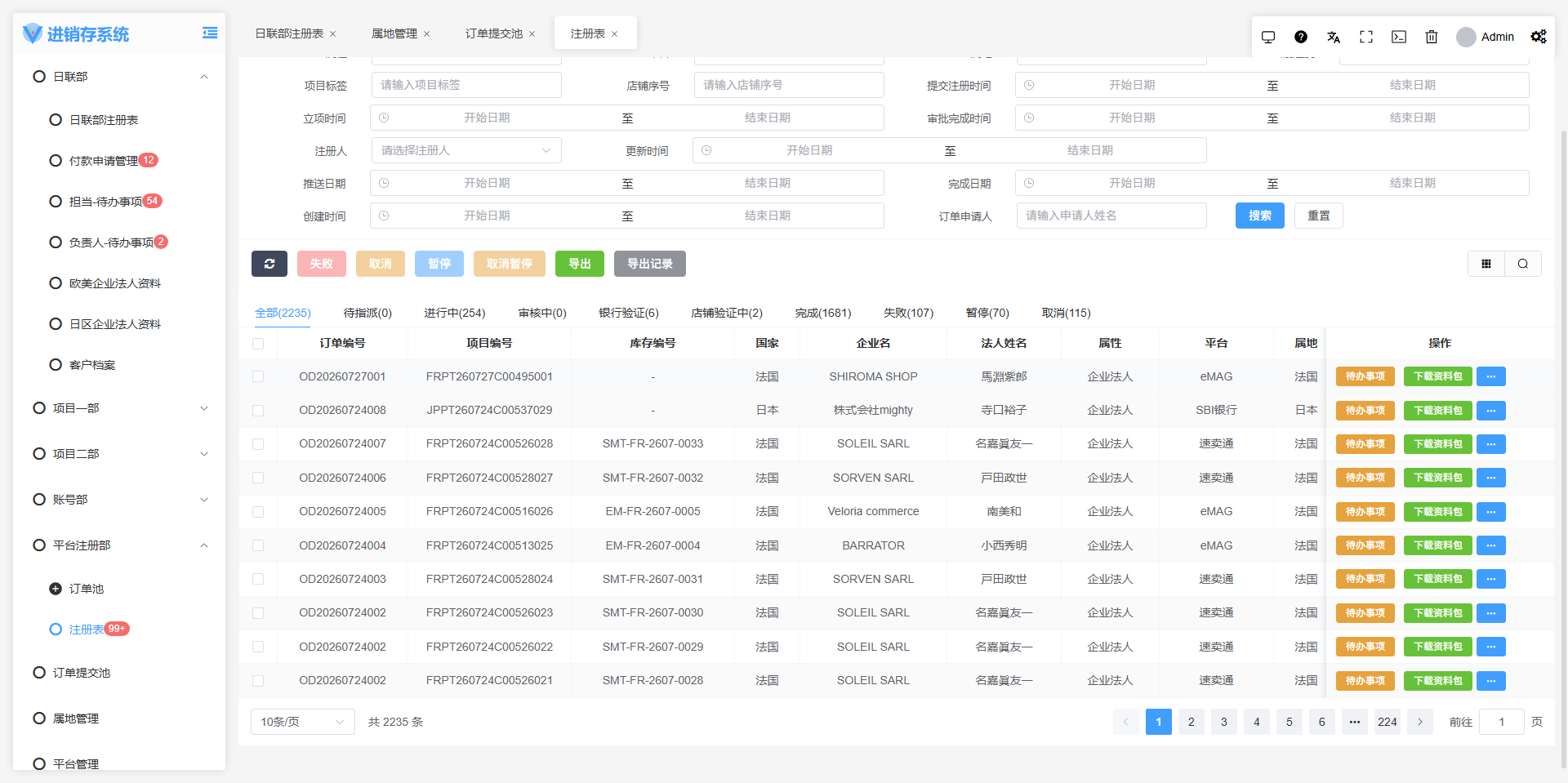The image size is (1568, 783).
Task: Check the row for order OD20260724008
Action: click(x=258, y=411)
